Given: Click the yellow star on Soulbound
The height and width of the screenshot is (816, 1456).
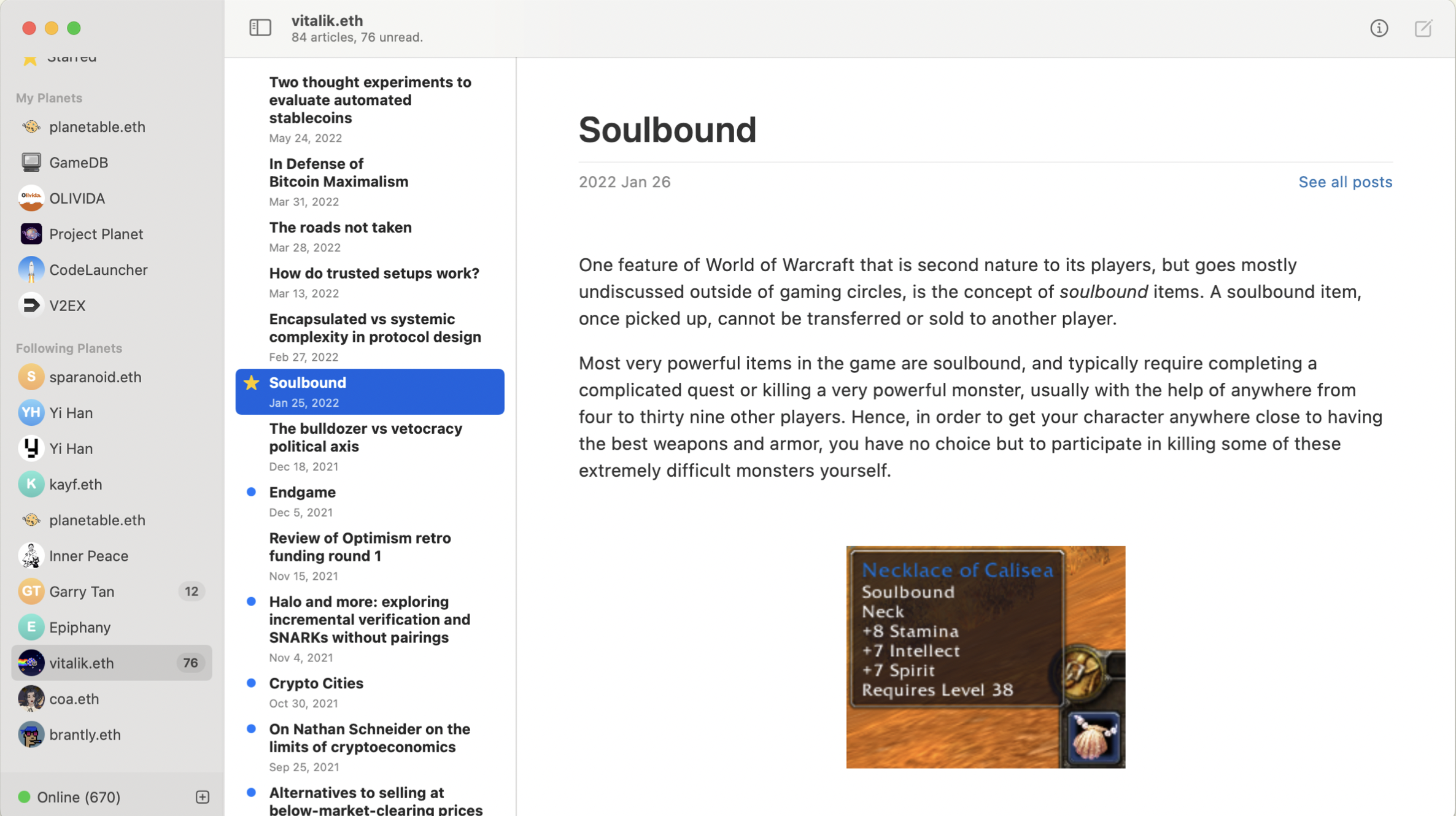Looking at the screenshot, I should pyautogui.click(x=251, y=382).
